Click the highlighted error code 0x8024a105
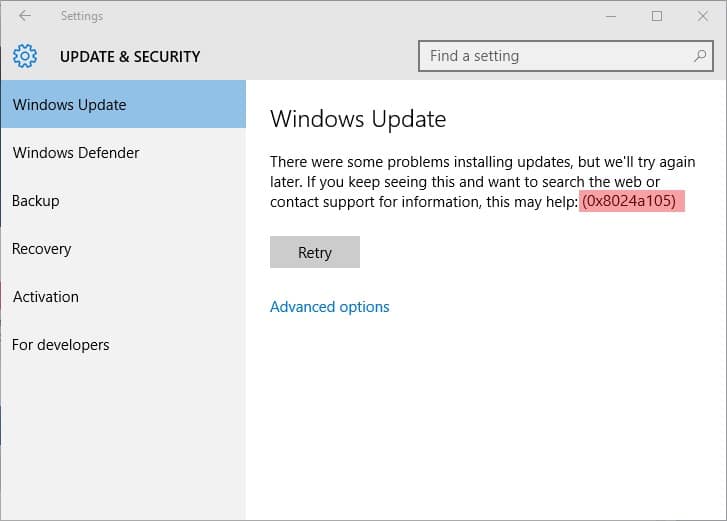The image size is (727, 521). point(629,201)
